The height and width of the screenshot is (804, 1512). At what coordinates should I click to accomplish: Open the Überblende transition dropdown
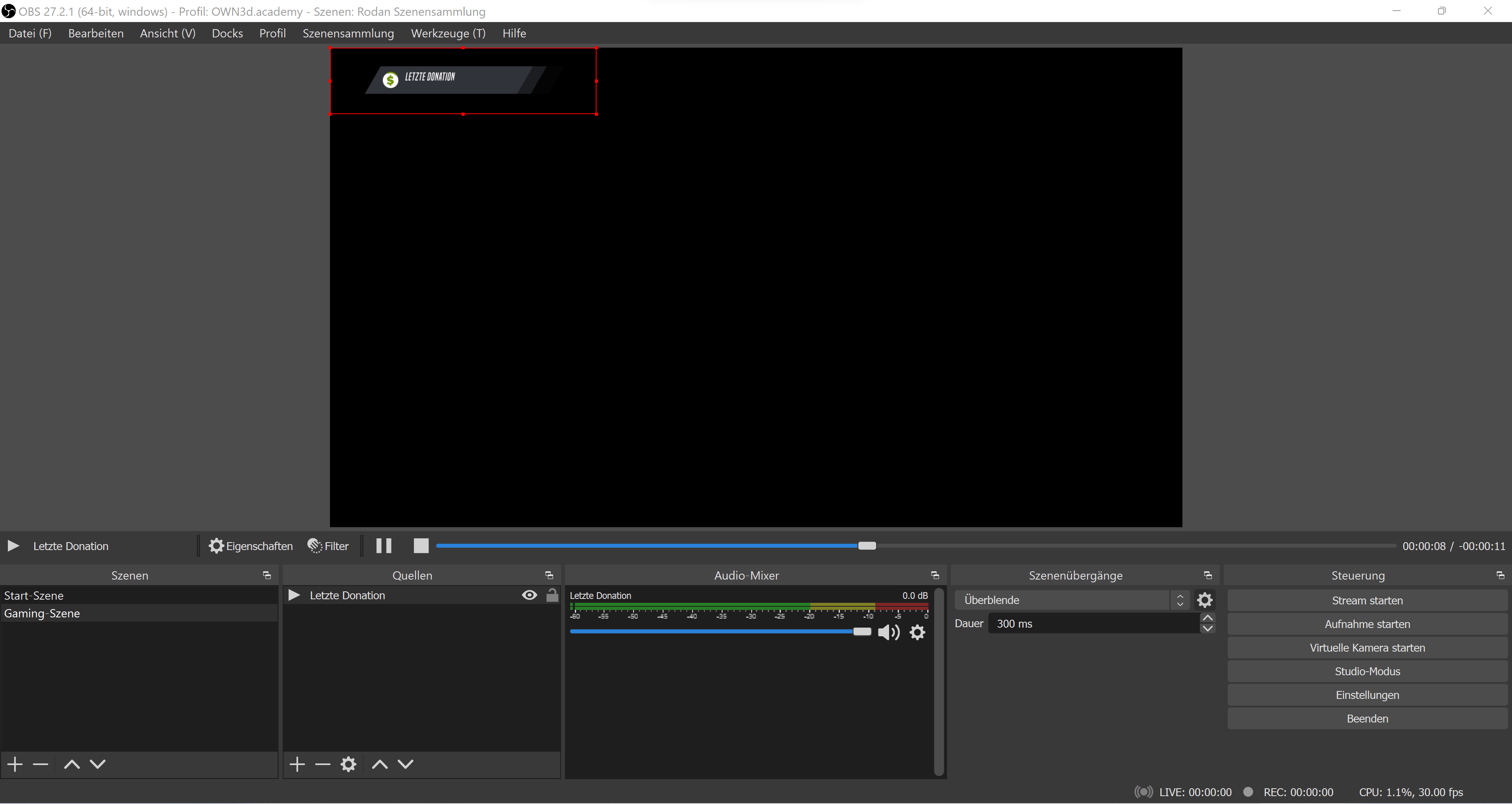1071,600
